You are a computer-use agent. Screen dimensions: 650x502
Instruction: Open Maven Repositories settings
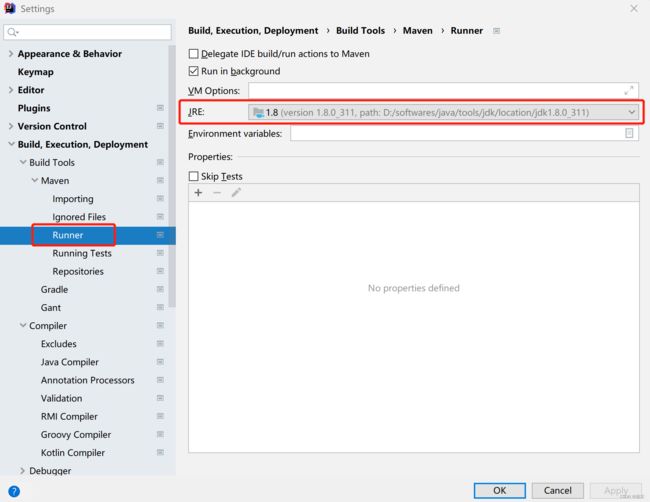pyautogui.click(x=78, y=271)
